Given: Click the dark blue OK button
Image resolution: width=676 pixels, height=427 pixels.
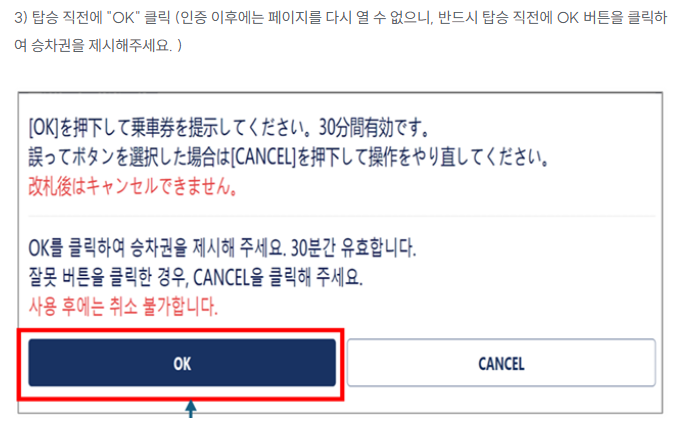Looking at the screenshot, I should point(182,363).
